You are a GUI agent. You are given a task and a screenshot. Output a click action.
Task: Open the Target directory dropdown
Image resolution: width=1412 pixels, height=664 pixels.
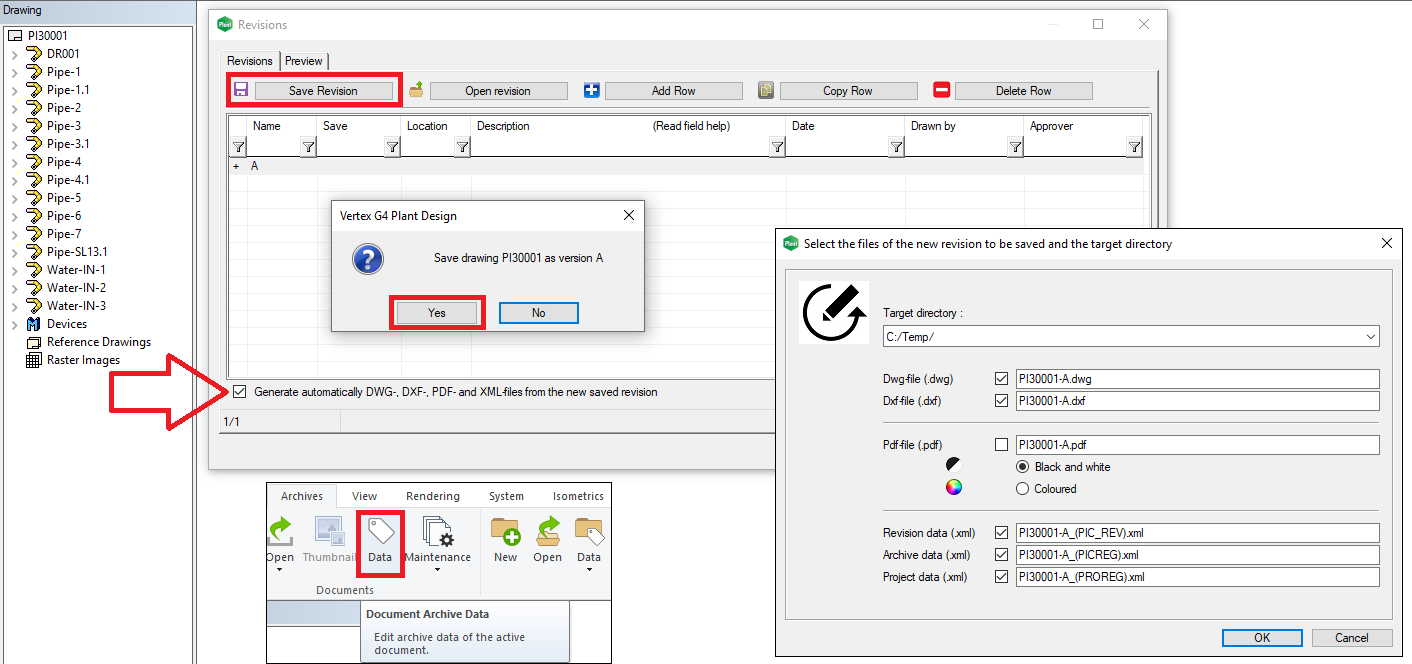click(1370, 337)
